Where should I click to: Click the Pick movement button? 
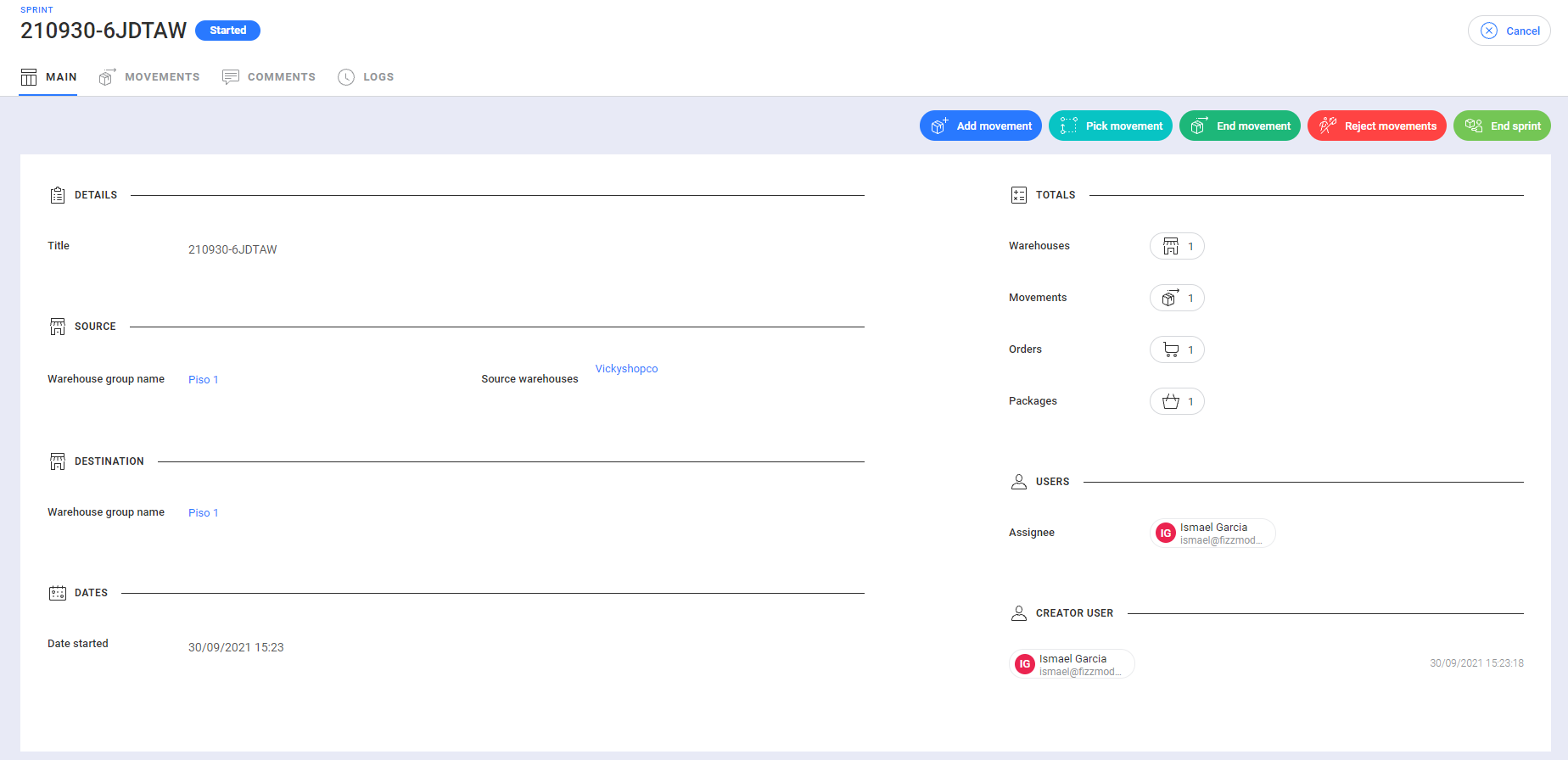point(1111,126)
